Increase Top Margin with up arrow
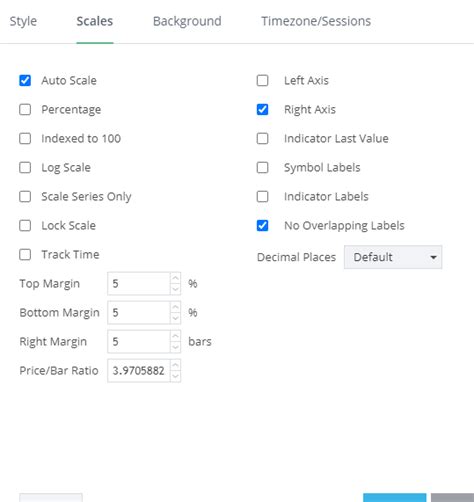474x502 pixels. (175, 278)
